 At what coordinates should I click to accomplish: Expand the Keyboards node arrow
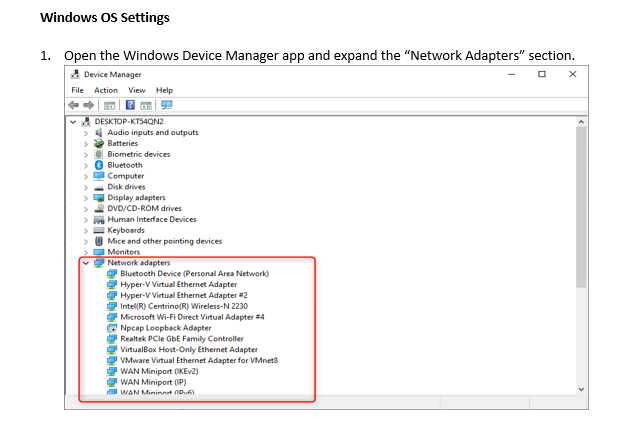[85, 231]
